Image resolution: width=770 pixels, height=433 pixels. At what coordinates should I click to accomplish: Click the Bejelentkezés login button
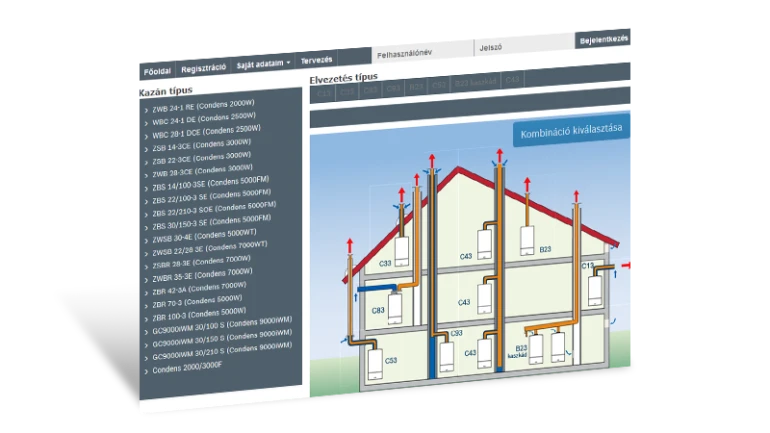pyautogui.click(x=603, y=40)
